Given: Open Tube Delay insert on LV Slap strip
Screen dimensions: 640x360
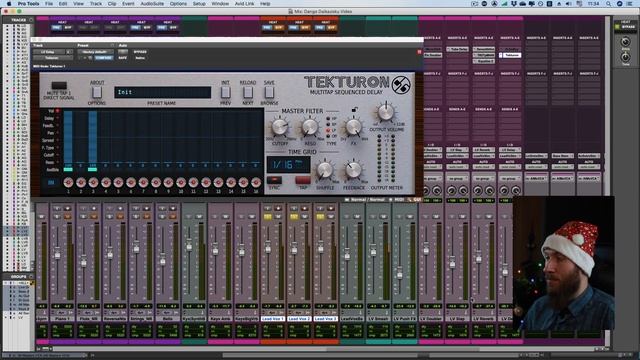Looking at the screenshot, I should pos(457,49).
